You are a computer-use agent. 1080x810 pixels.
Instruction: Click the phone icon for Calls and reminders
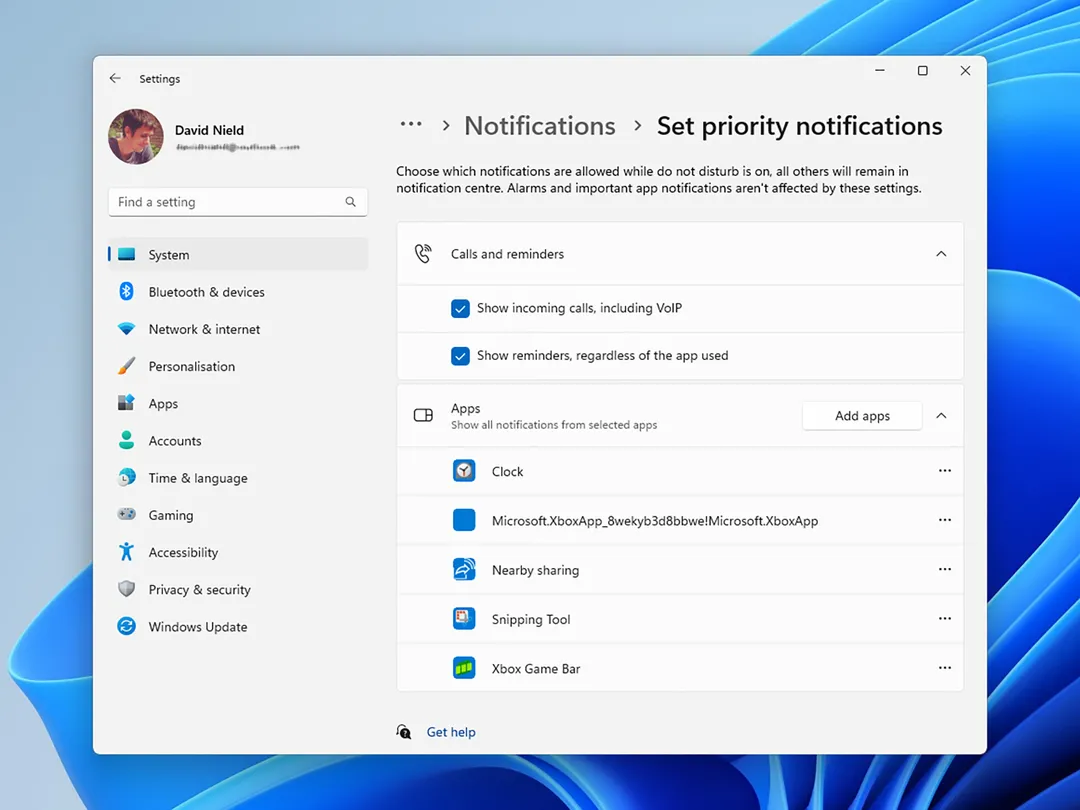pyautogui.click(x=423, y=253)
